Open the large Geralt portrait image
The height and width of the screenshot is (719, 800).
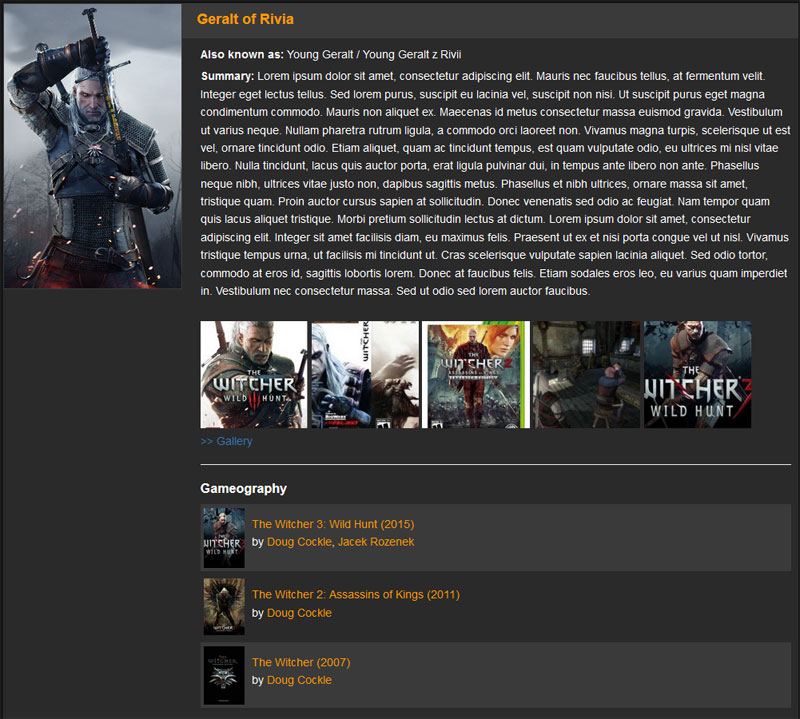click(92, 146)
